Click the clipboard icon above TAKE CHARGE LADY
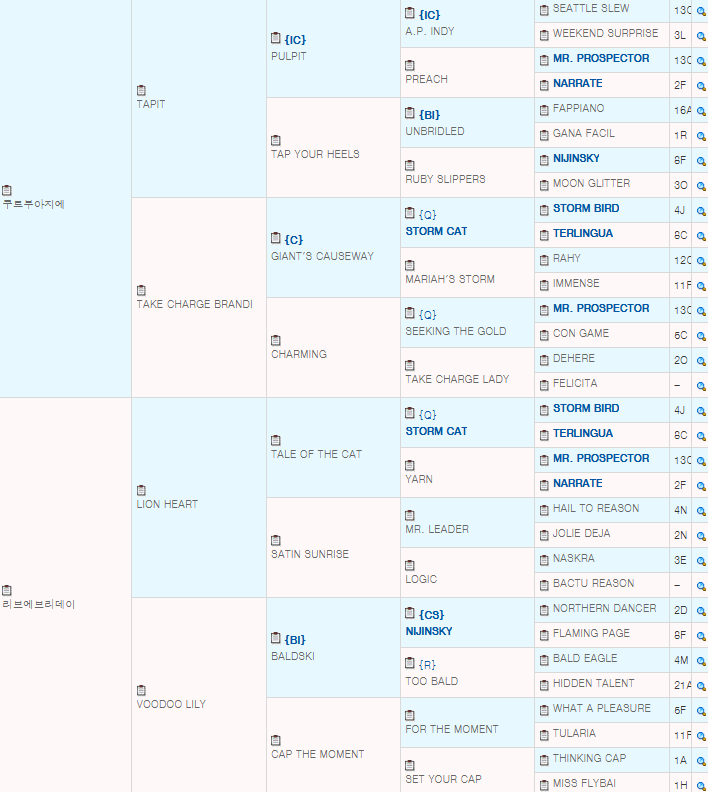The height and width of the screenshot is (792, 708). pyautogui.click(x=410, y=365)
